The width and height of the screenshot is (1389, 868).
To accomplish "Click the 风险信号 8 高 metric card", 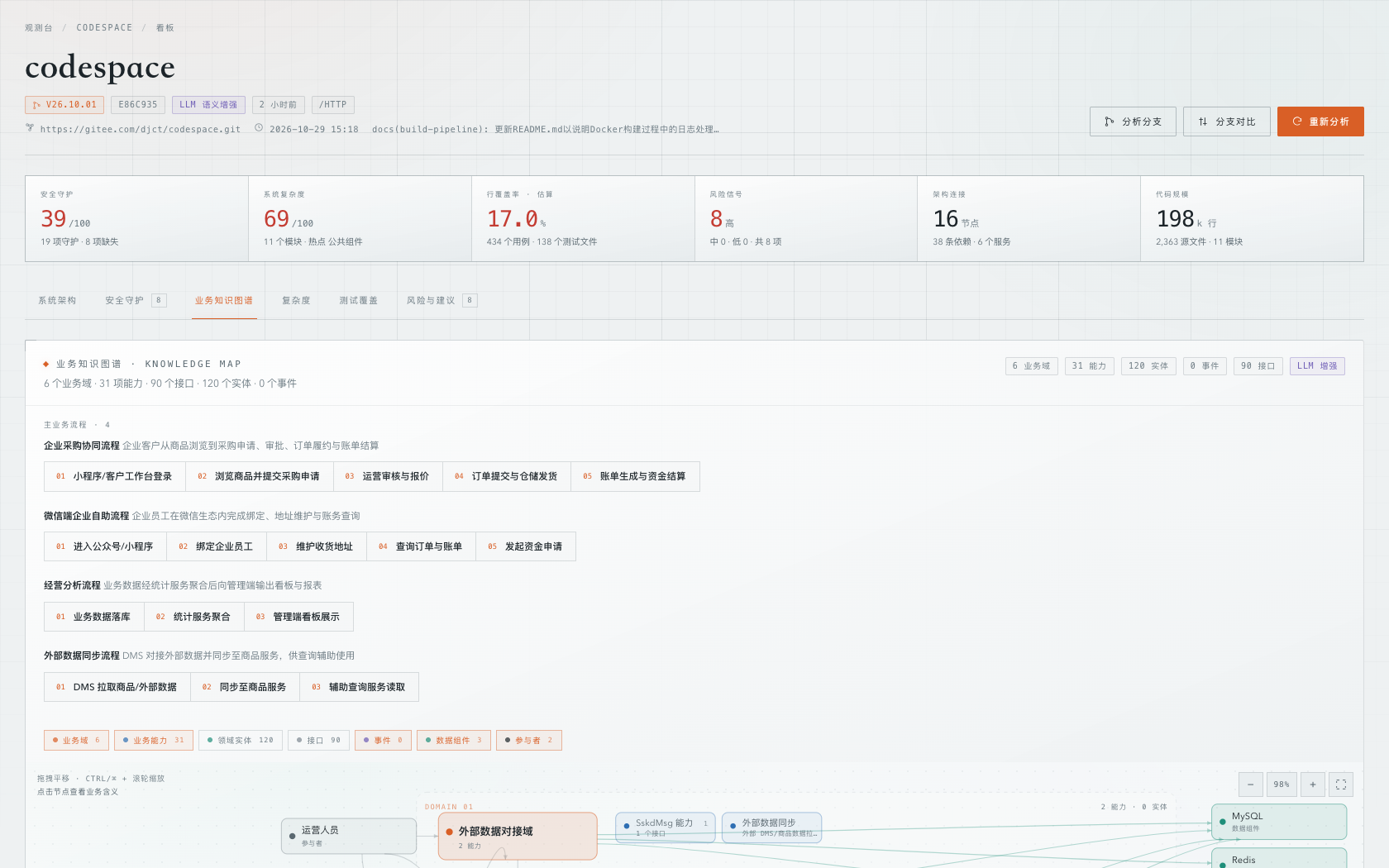I will (806, 219).
